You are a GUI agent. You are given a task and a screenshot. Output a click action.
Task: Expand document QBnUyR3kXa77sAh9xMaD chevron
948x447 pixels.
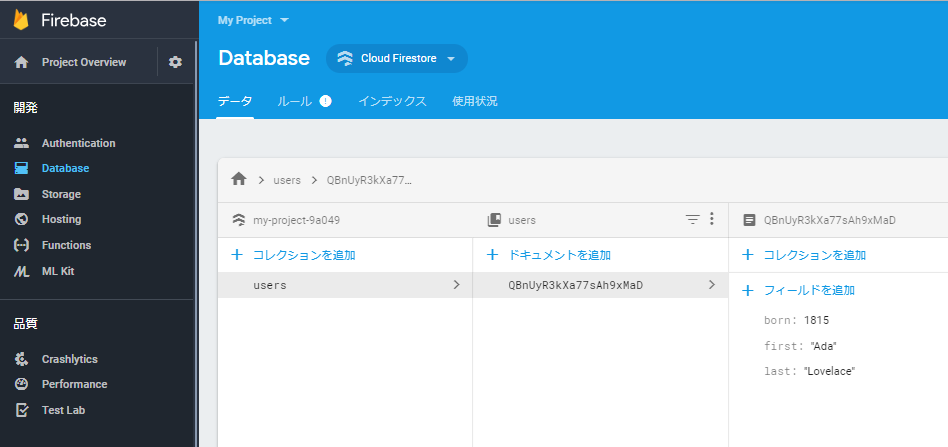(712, 285)
